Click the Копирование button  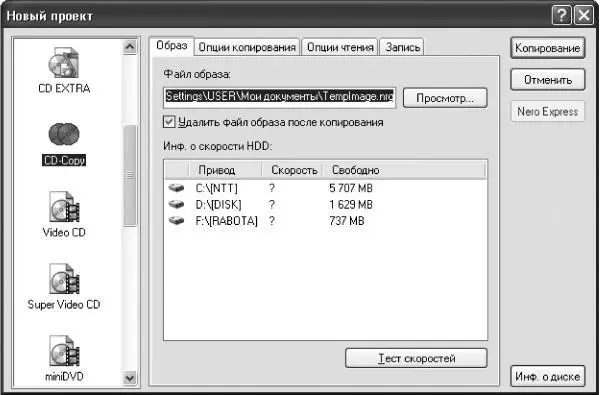548,48
